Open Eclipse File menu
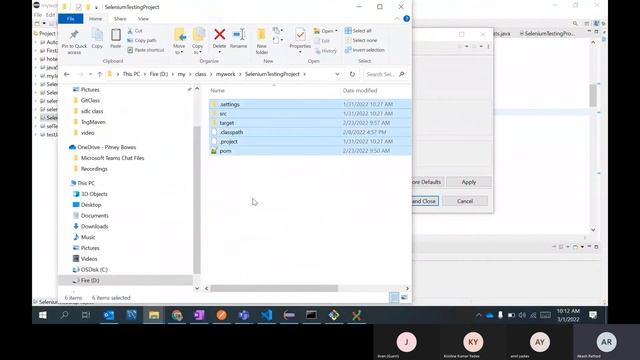The width and height of the screenshot is (640, 360). (38, 15)
